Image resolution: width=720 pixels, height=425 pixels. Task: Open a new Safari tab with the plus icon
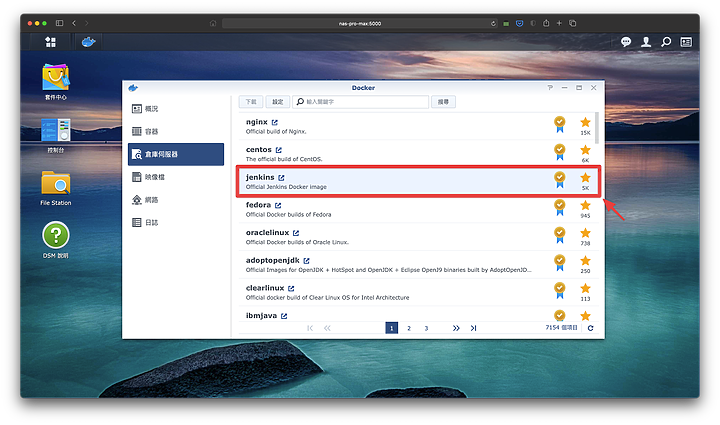[x=559, y=23]
